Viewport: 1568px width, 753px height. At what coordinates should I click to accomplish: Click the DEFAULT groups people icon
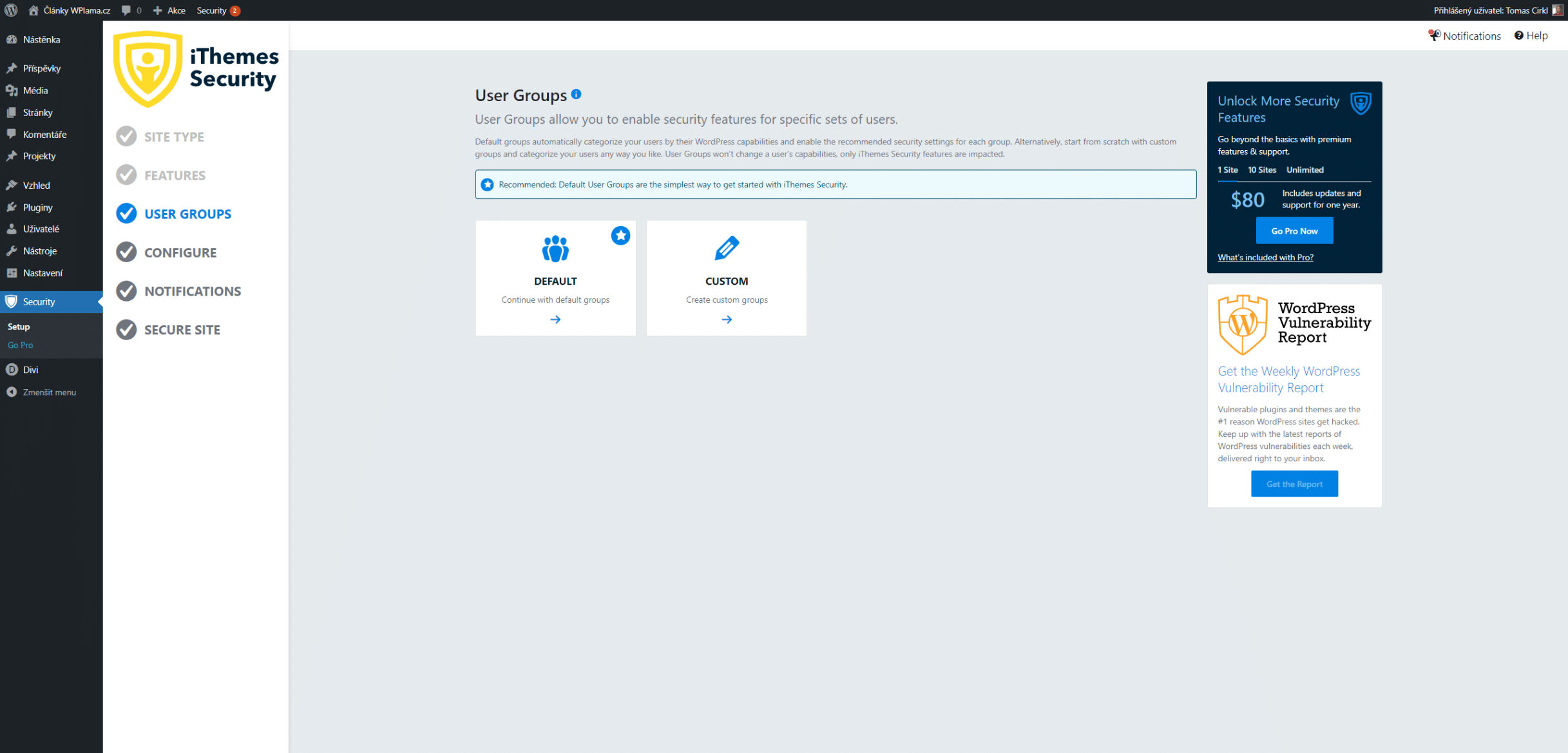click(555, 248)
